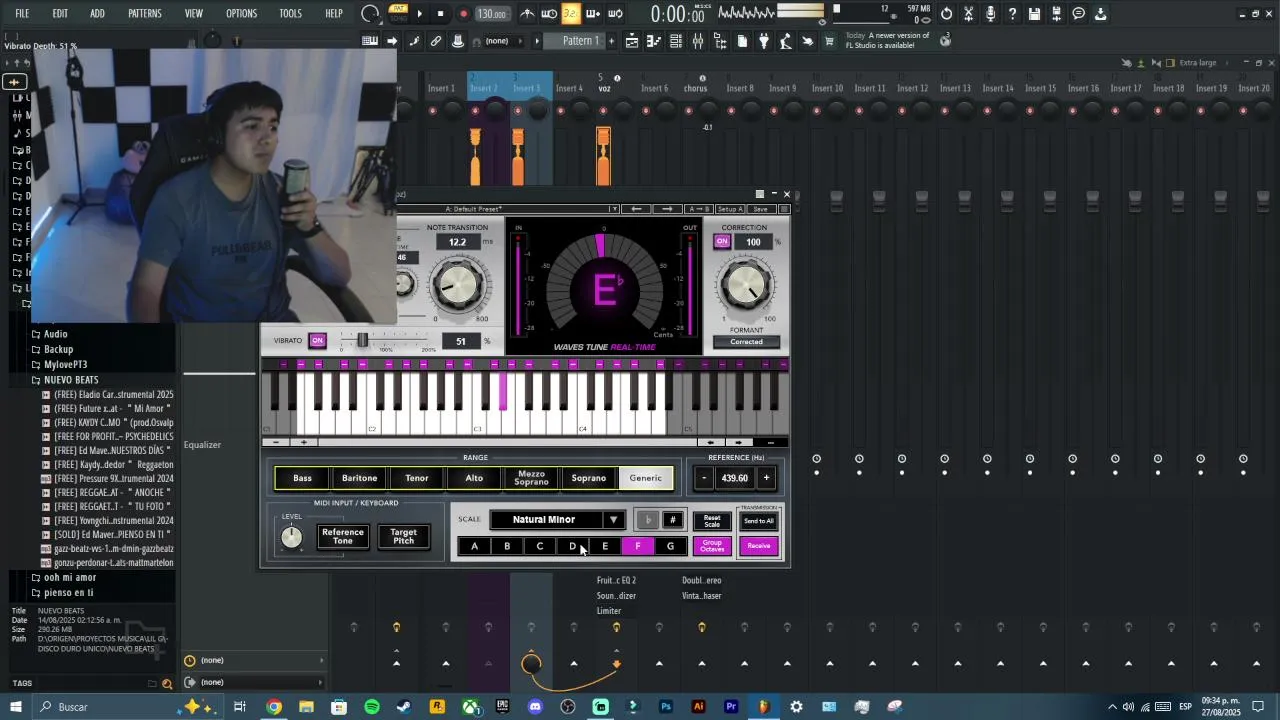Viewport: 1280px width, 720px height.
Task: Open the EDIT menu
Action: coord(60,14)
